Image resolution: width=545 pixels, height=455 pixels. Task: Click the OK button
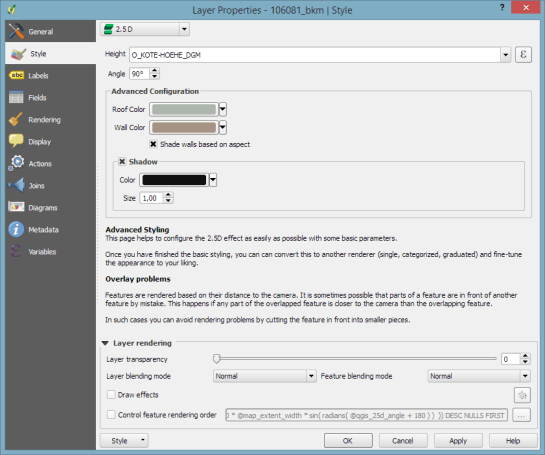click(x=348, y=440)
